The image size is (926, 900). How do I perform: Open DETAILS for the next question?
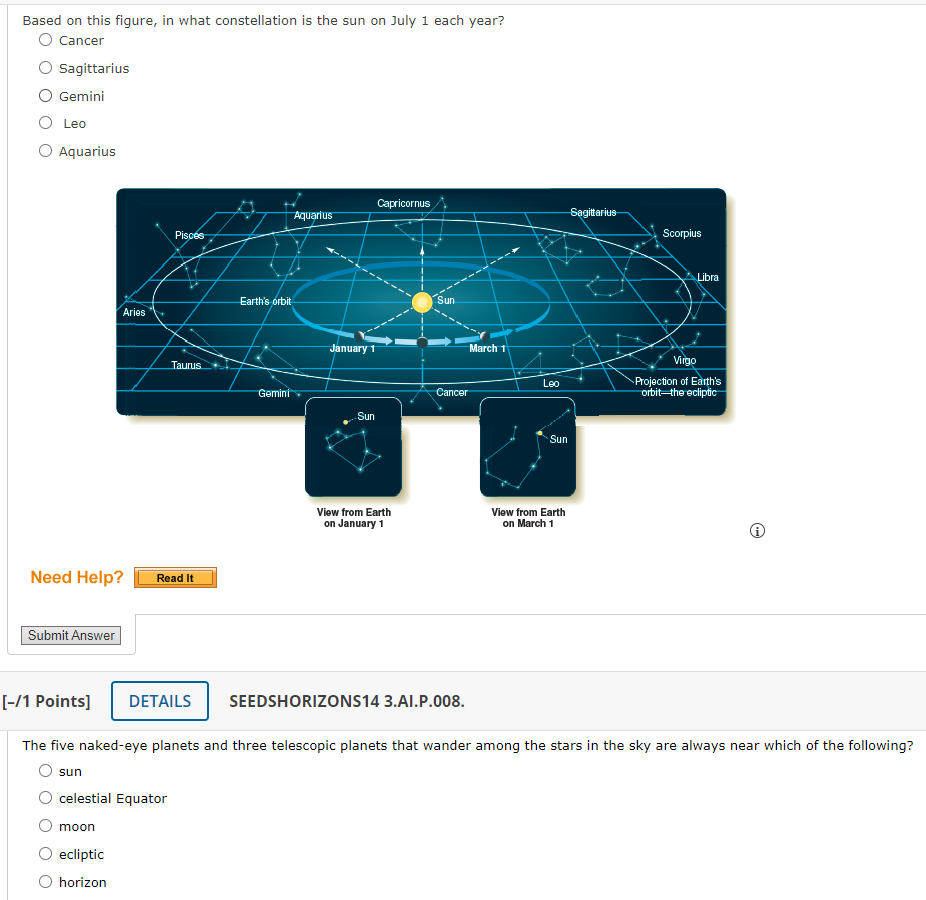coord(159,701)
